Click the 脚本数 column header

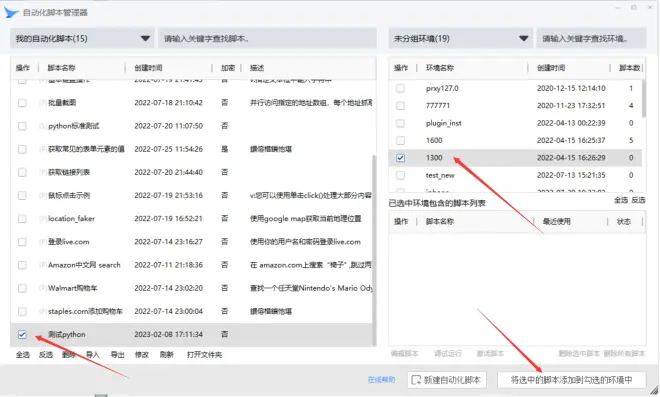click(629, 68)
